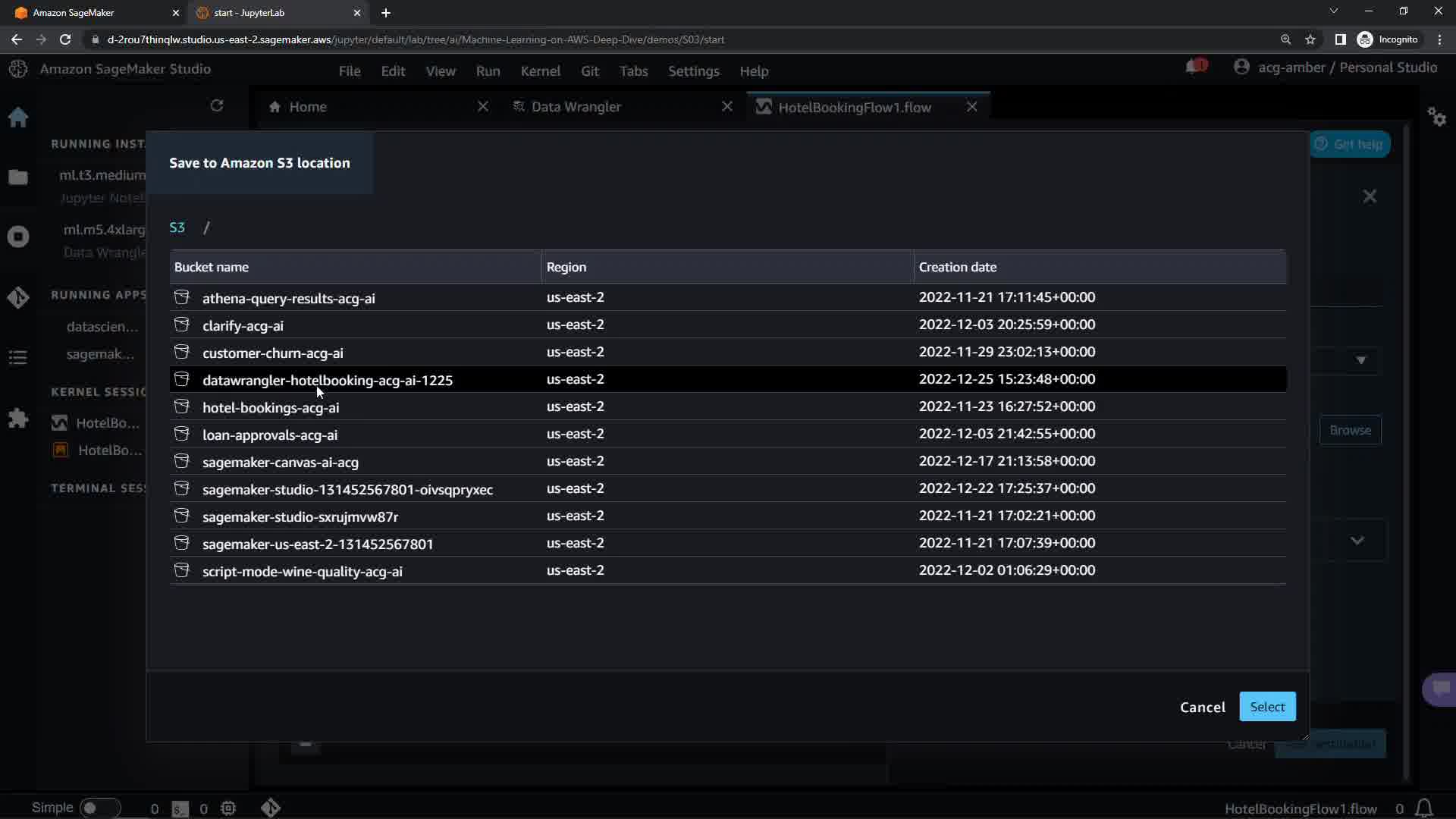Click bucket icon for clarify-acg-ai
The image size is (1456, 819).
pyautogui.click(x=182, y=325)
